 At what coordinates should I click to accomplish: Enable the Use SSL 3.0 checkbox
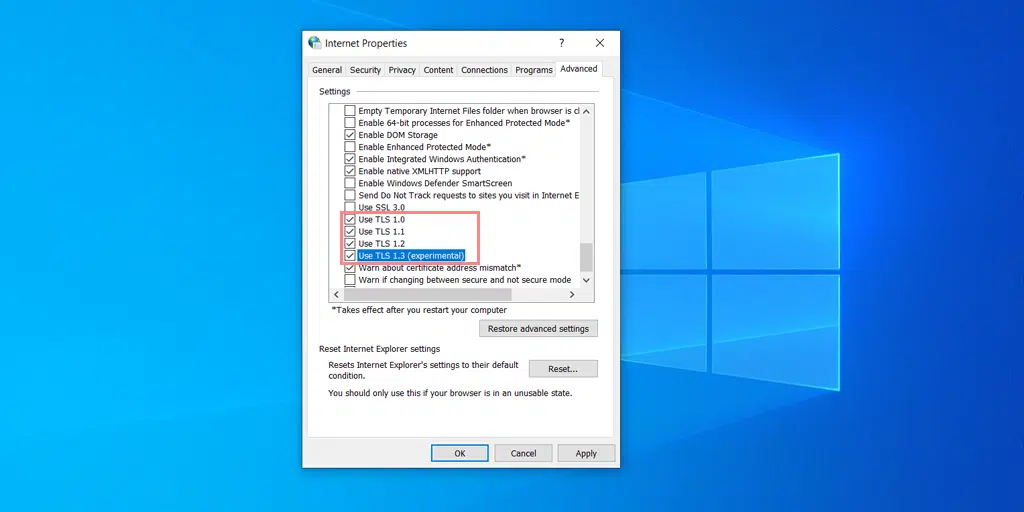pos(350,207)
